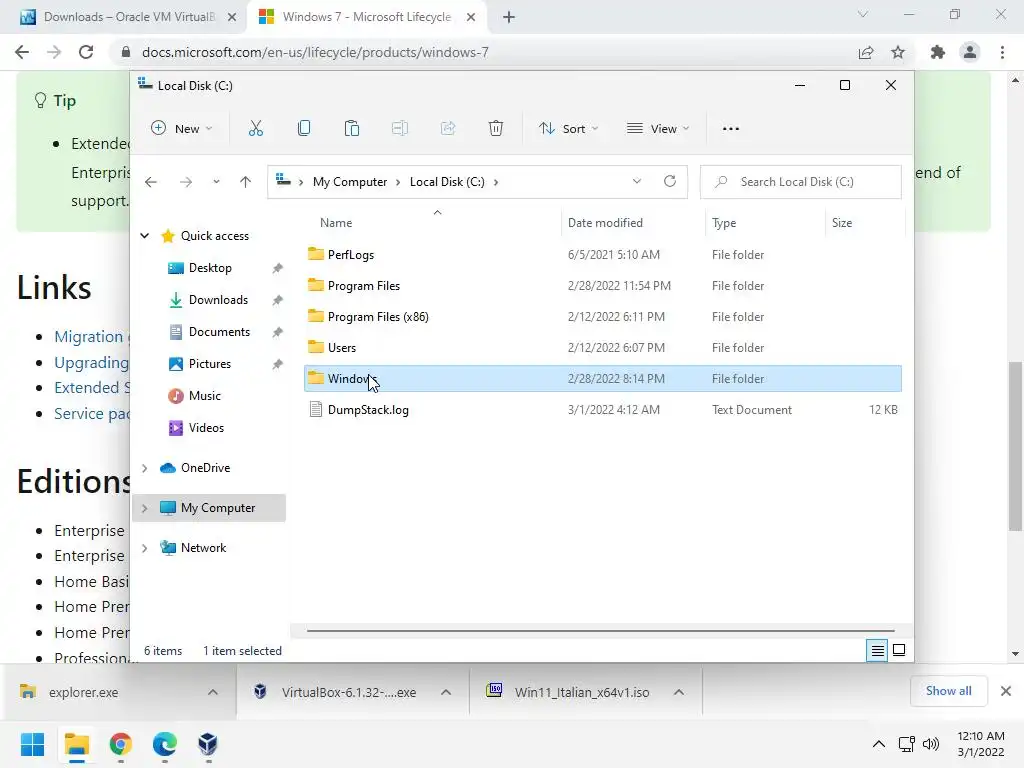Select Downloads in Quick access

(218, 300)
